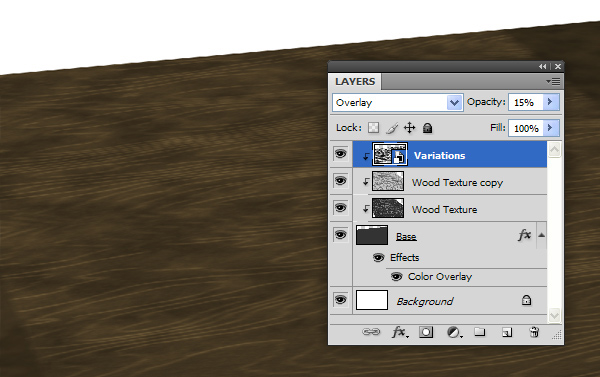The image size is (600, 377).
Task: Select Wood Texture copy layer thumbnail
Action: tap(388, 181)
